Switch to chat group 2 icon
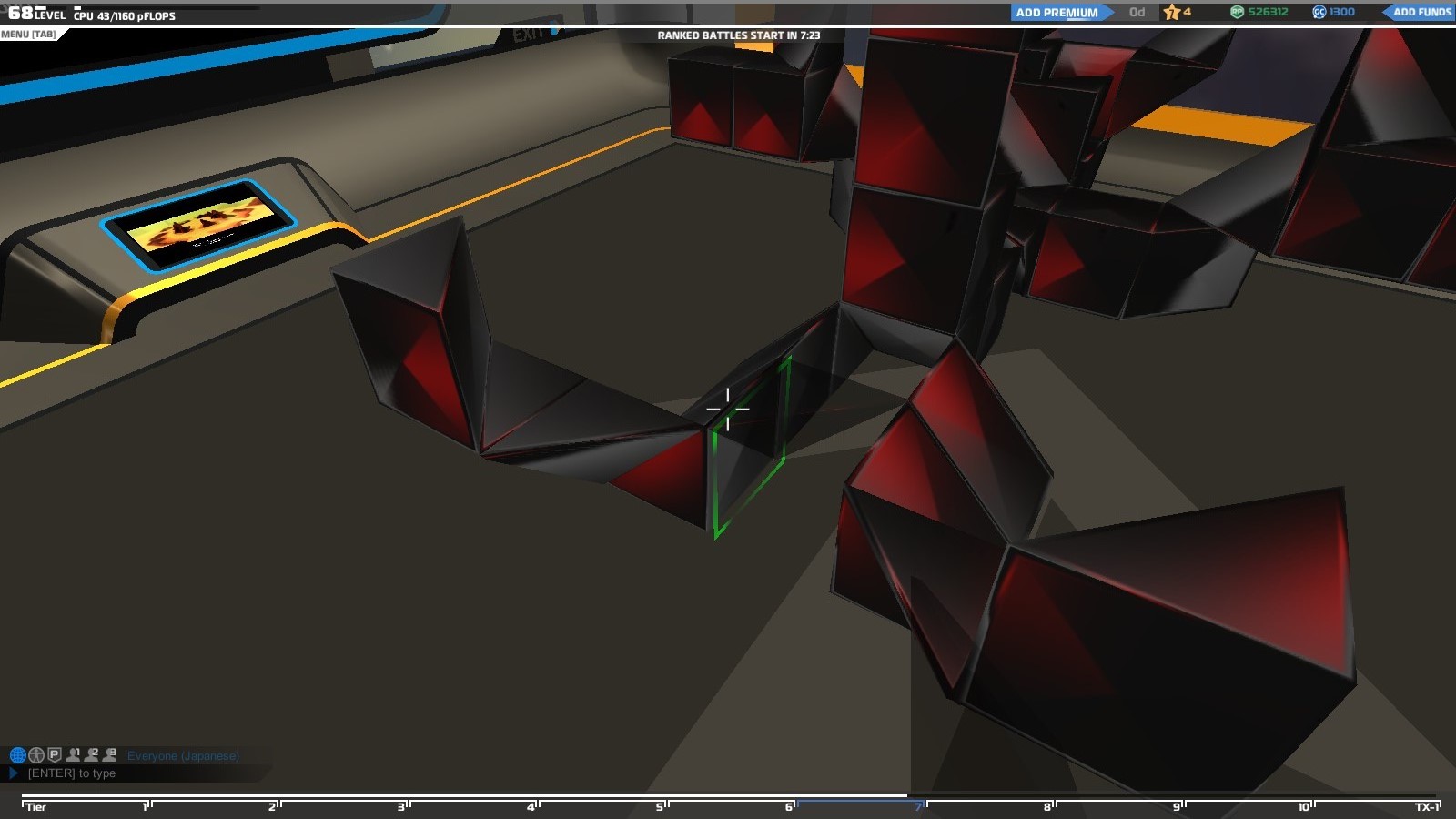1456x819 pixels. [91, 754]
